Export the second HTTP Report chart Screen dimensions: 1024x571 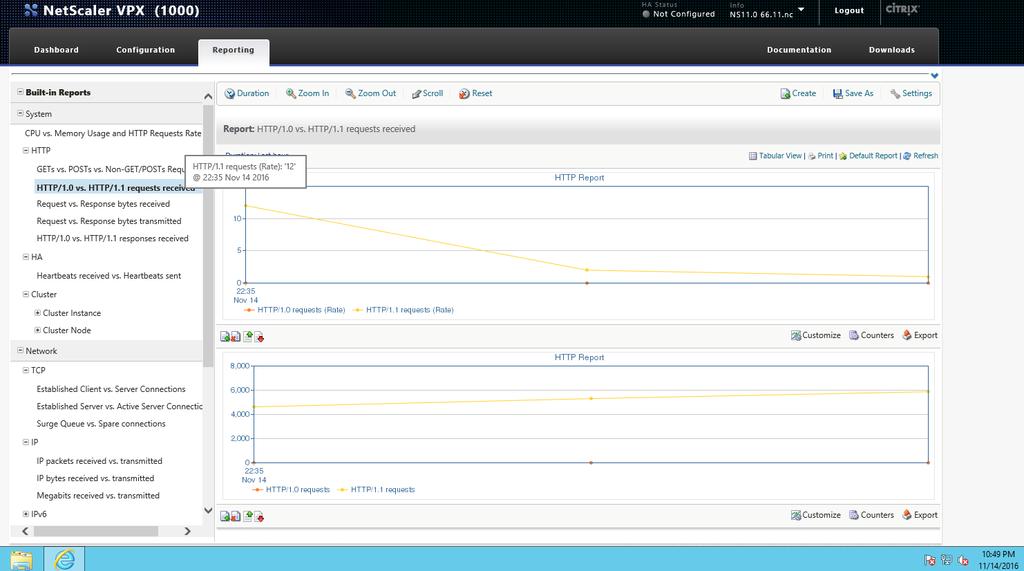coord(920,515)
